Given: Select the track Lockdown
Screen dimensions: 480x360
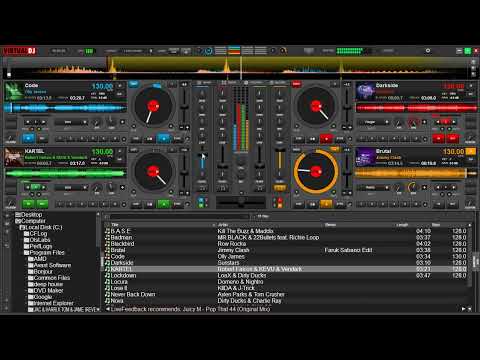Looking at the screenshot, I should (x=286, y=276).
